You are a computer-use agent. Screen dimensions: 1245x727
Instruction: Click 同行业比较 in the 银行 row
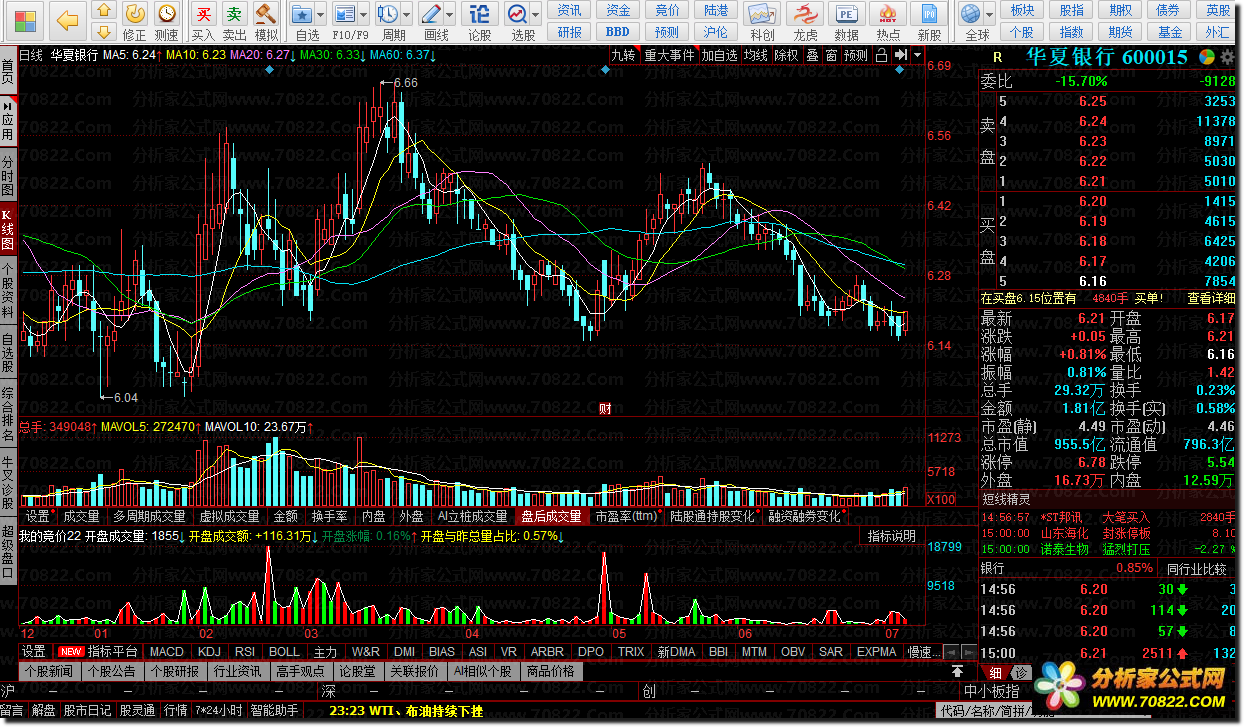(x=1197, y=568)
